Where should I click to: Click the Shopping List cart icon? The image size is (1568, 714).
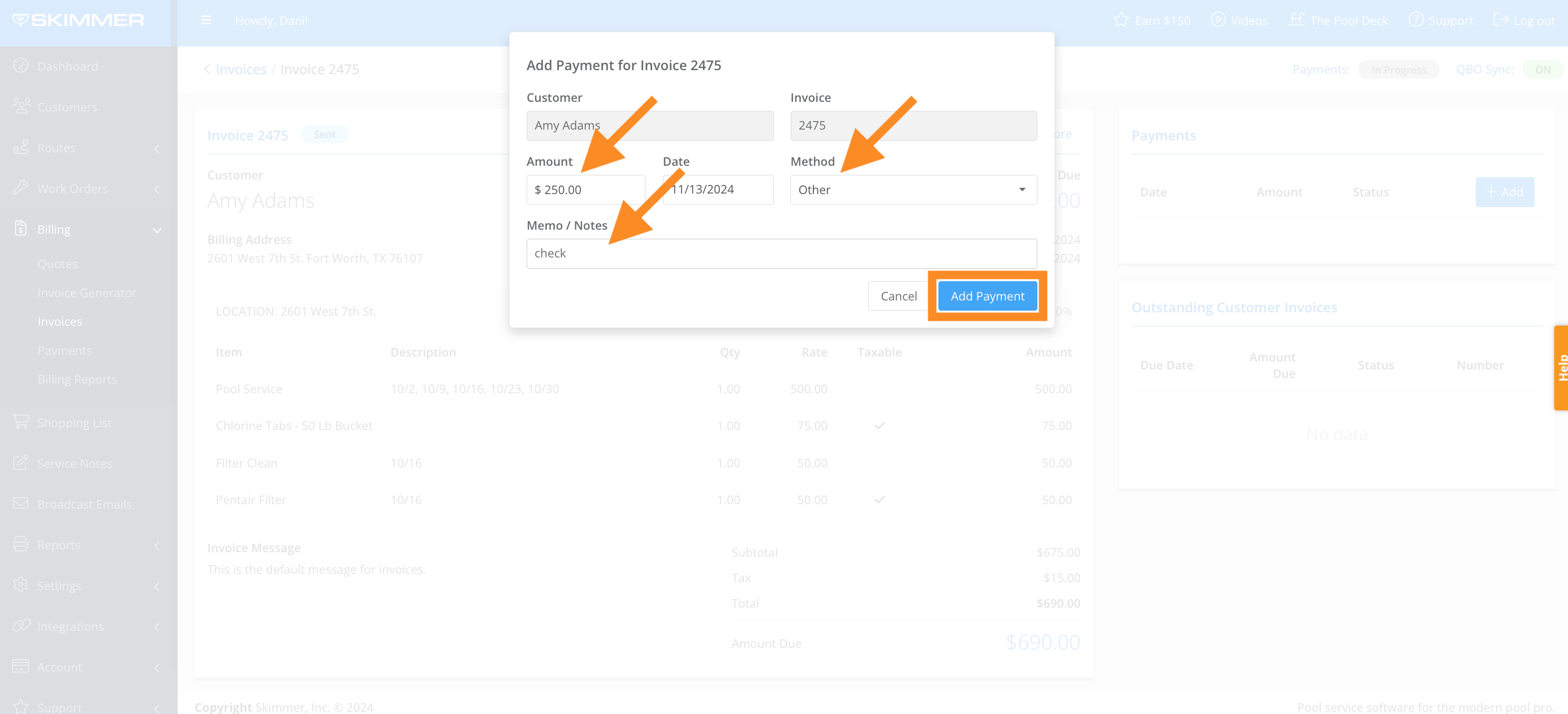pos(21,421)
